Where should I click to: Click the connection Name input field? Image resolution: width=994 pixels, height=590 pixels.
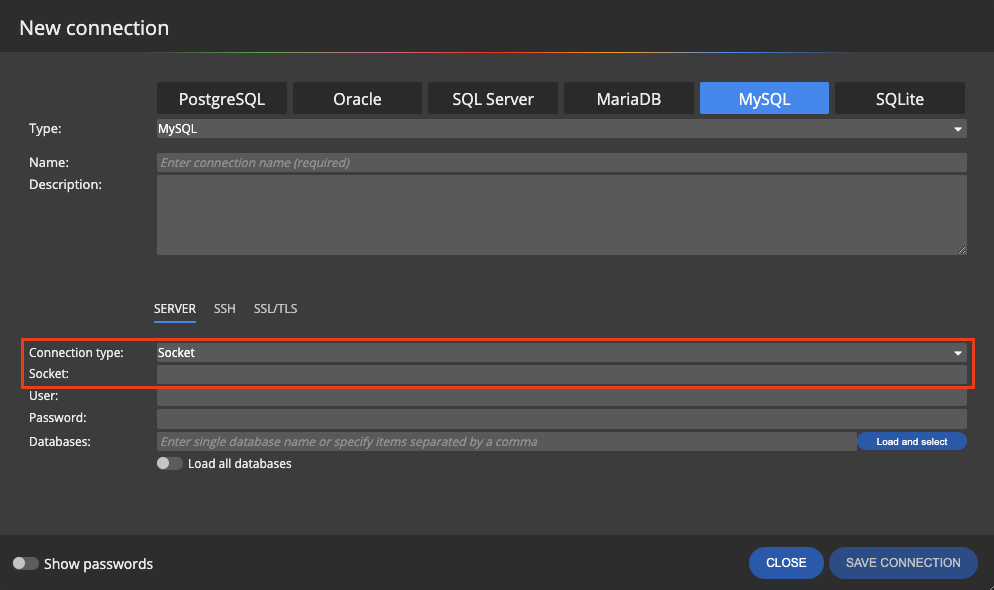(562, 162)
